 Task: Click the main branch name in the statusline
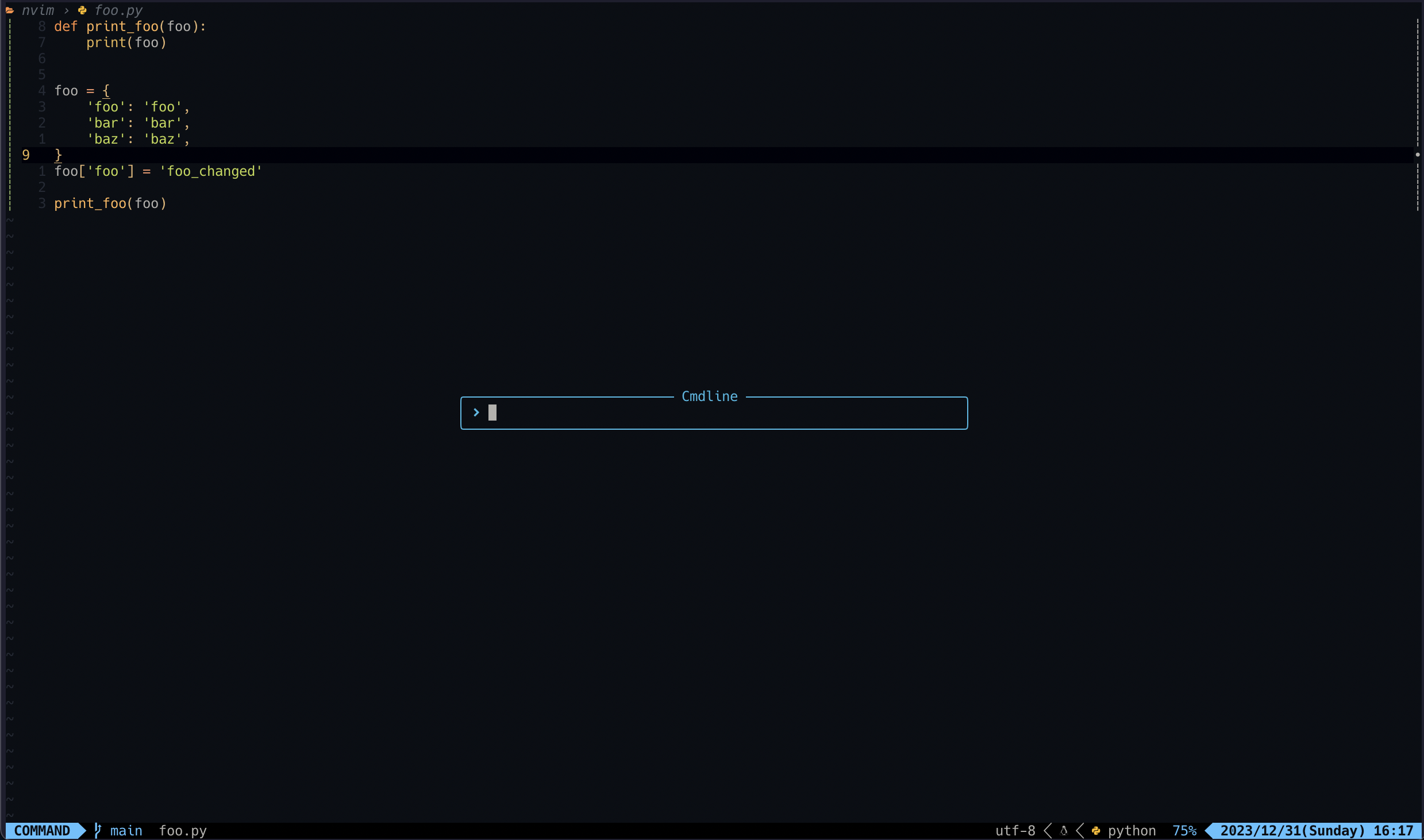click(126, 830)
